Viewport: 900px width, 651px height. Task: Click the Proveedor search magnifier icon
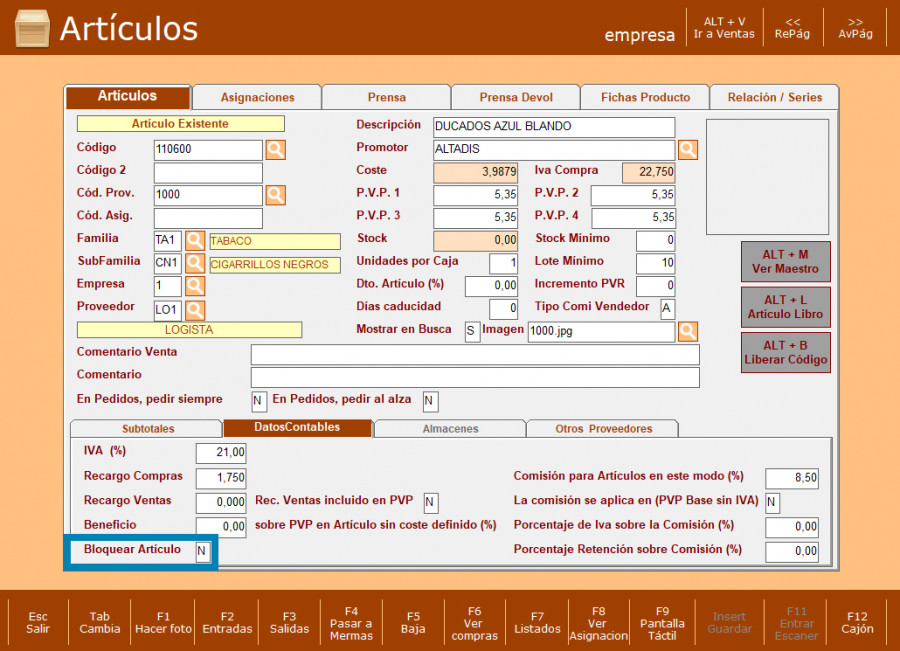click(x=195, y=310)
